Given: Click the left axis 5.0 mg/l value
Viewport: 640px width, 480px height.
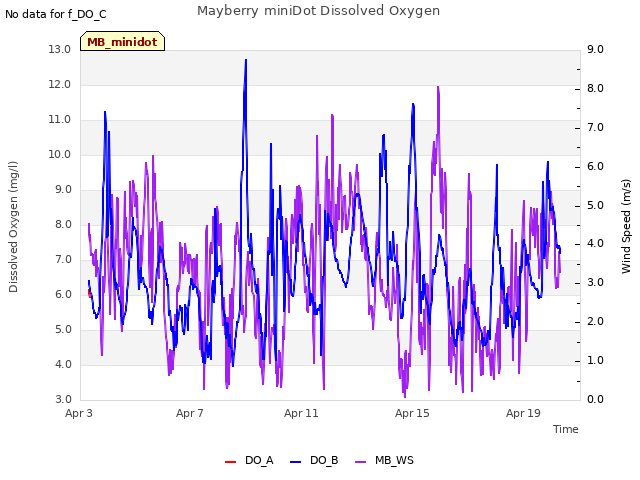Looking at the screenshot, I should pyautogui.click(x=63, y=330).
